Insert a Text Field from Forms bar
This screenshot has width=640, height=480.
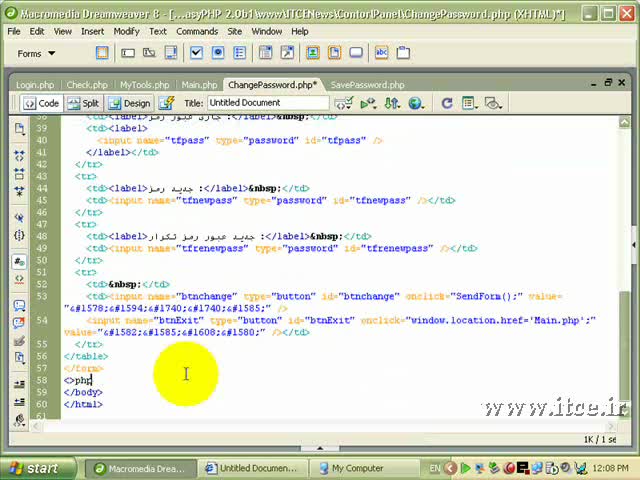[x=128, y=53]
